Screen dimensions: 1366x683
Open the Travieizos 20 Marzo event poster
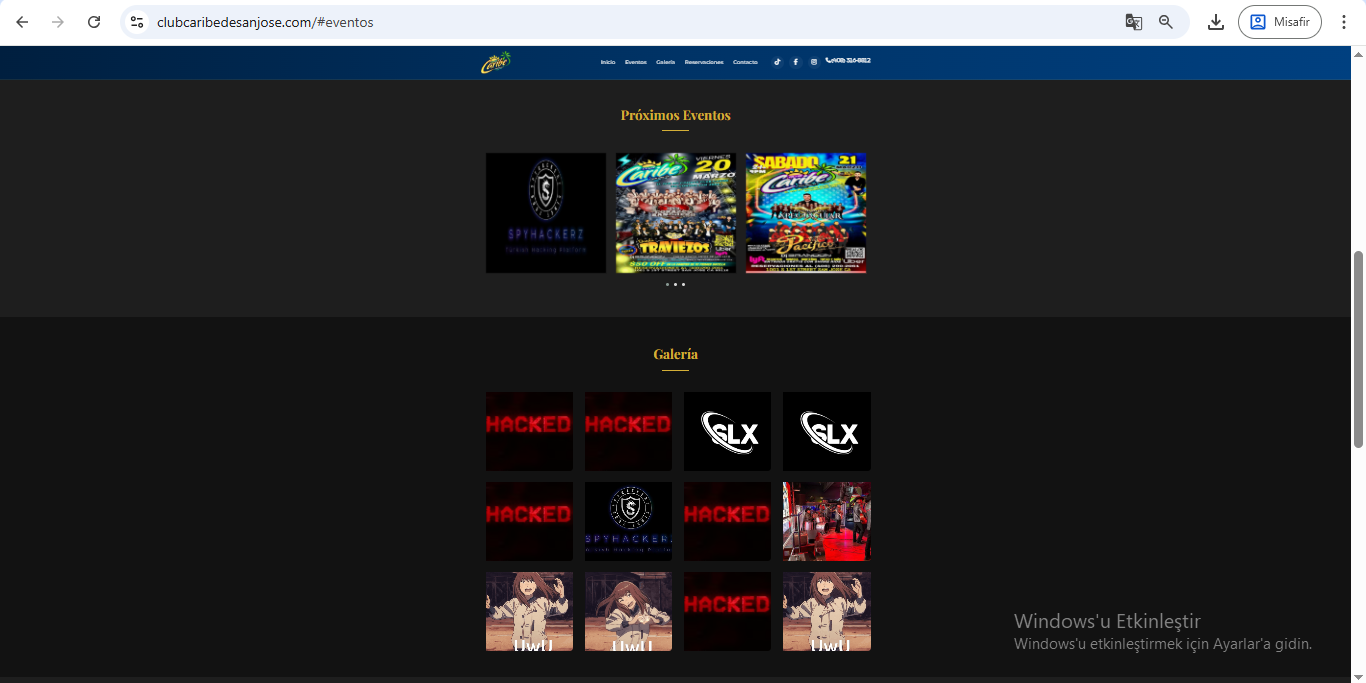pyautogui.click(x=676, y=213)
